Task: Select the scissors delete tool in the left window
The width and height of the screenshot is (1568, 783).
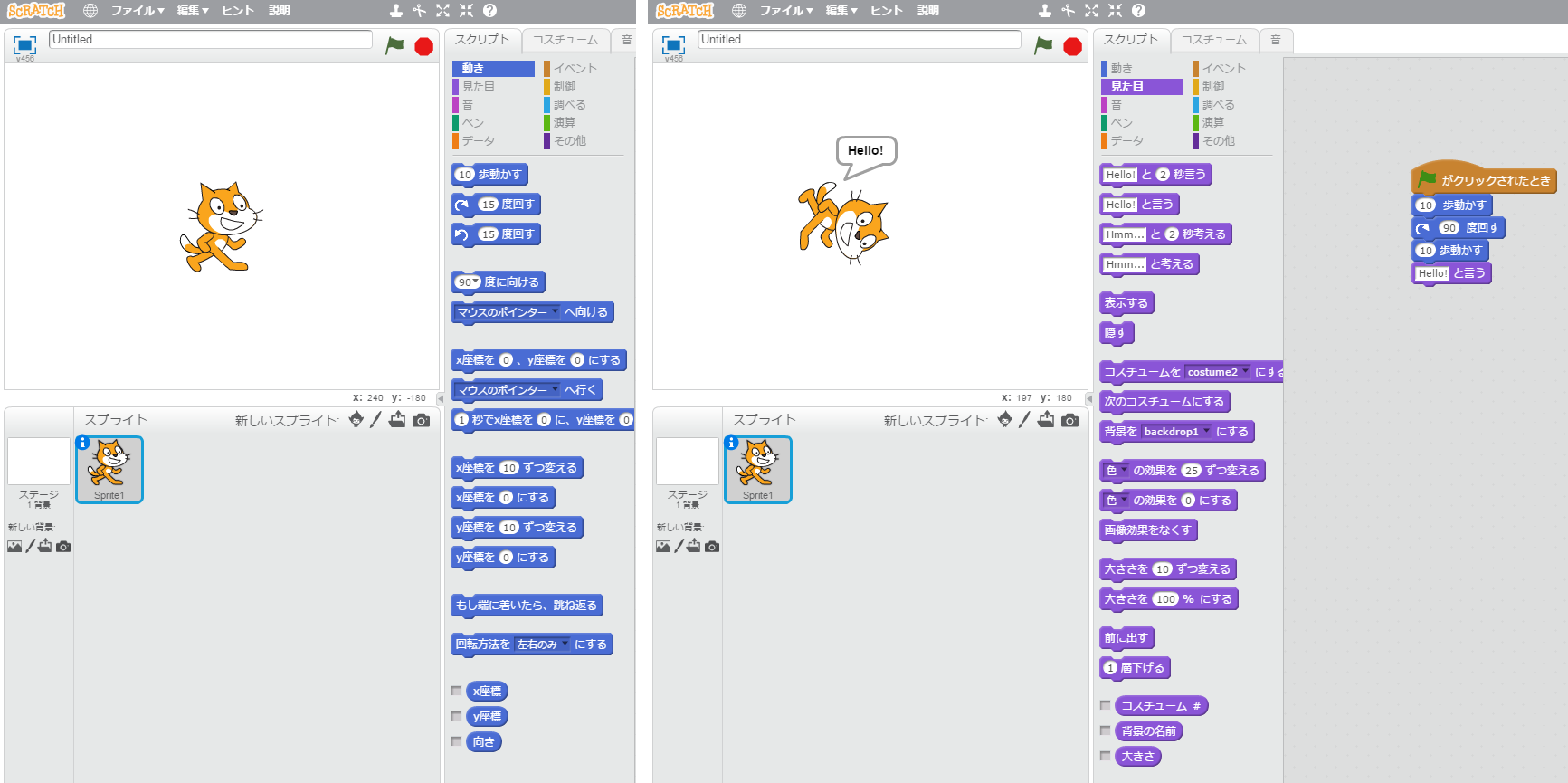Action: (419, 11)
